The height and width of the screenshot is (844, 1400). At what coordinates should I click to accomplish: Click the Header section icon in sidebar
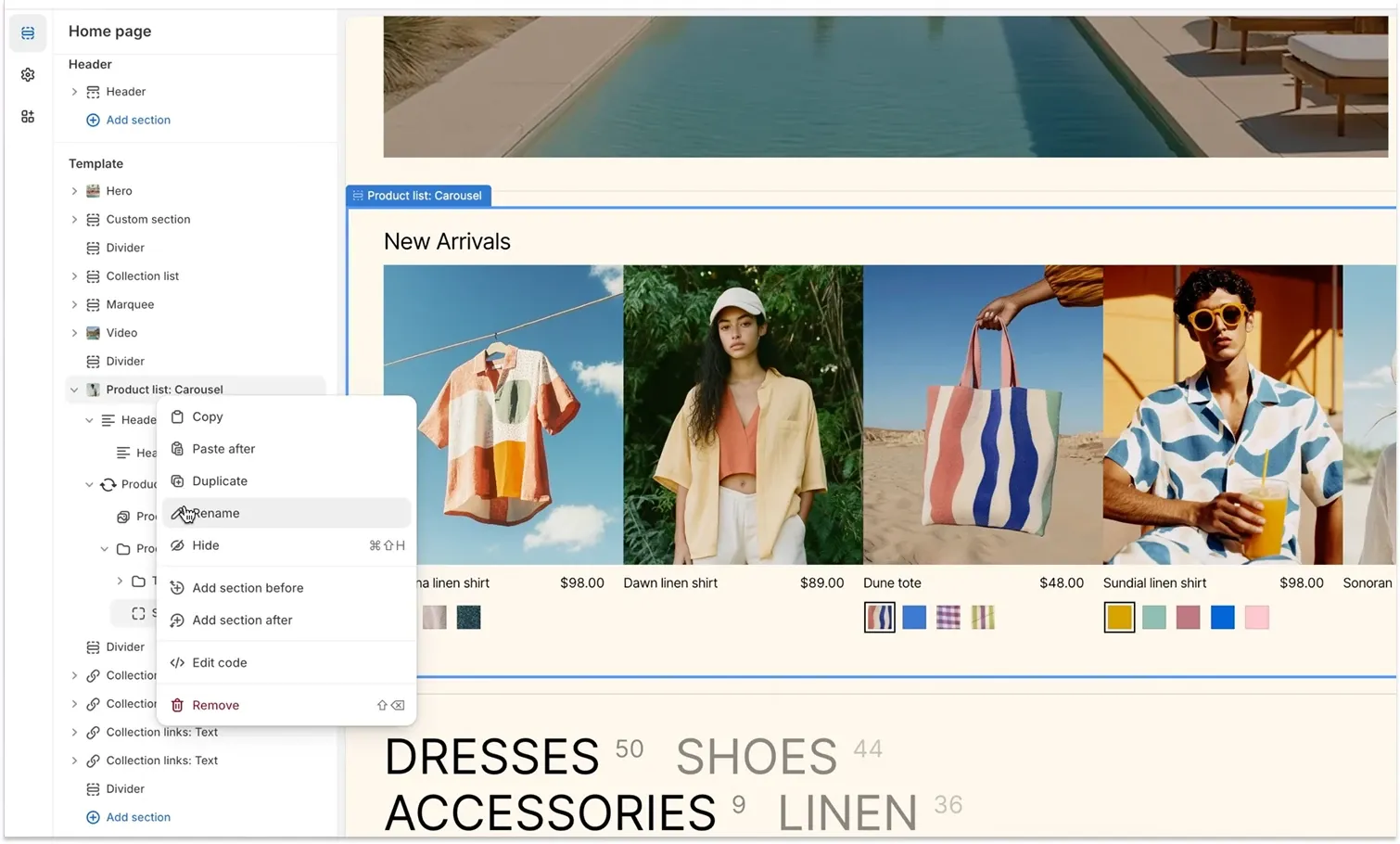click(x=93, y=91)
